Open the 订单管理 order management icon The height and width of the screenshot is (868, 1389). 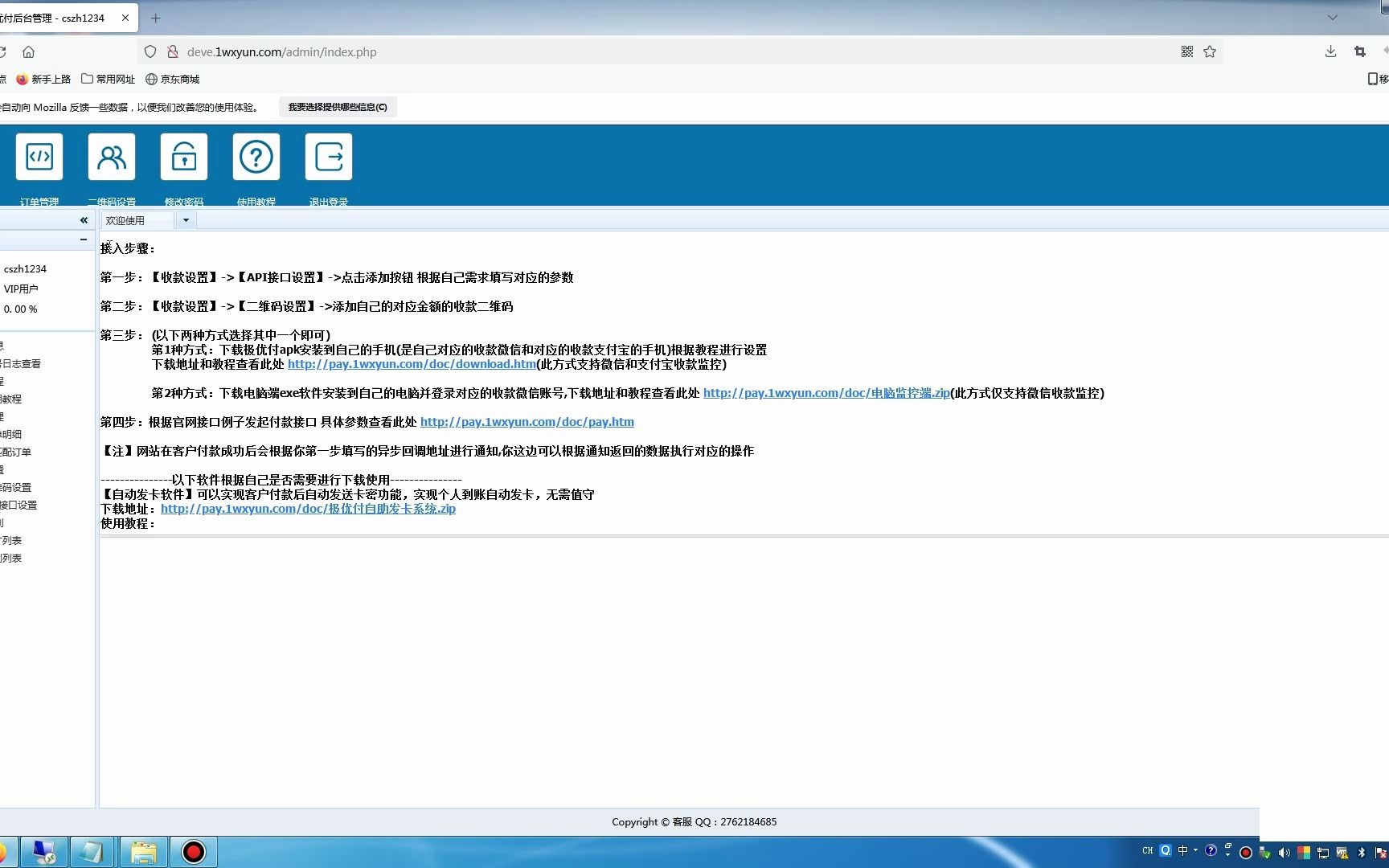pyautogui.click(x=39, y=157)
